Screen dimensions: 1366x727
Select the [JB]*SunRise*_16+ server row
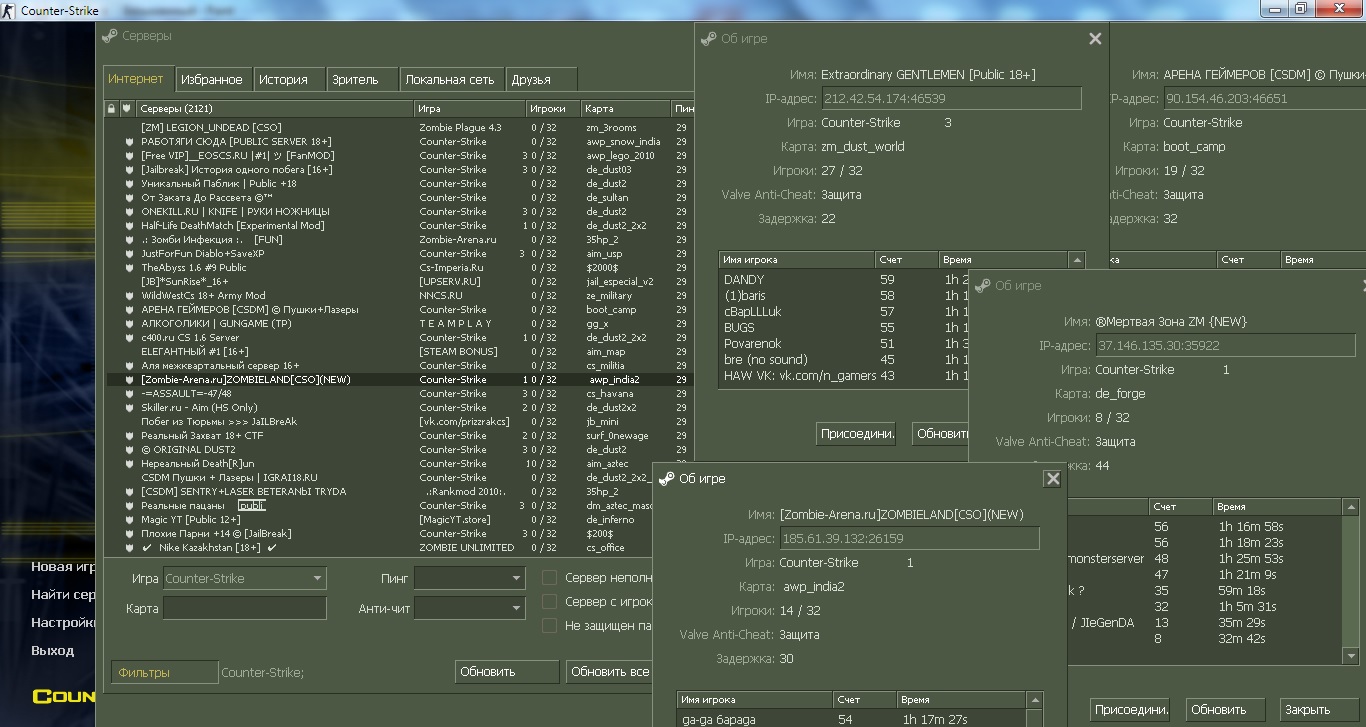(x=399, y=282)
